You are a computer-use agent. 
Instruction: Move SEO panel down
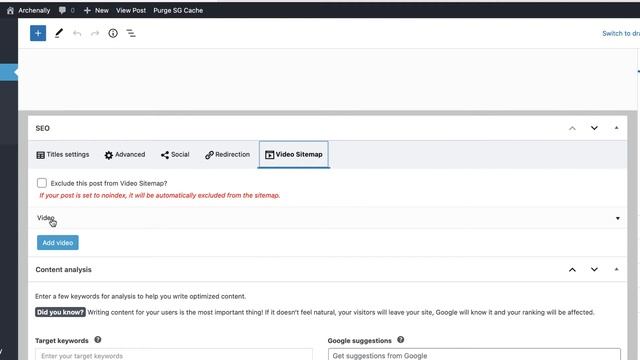point(594,128)
